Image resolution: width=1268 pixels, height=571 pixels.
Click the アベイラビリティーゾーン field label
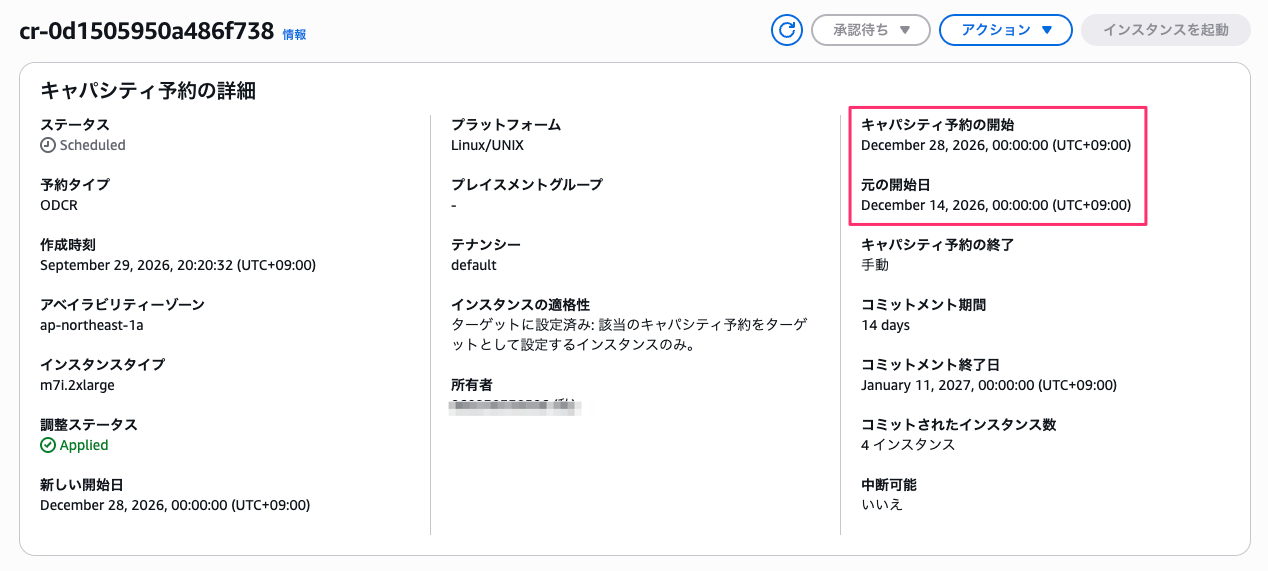click(x=122, y=305)
